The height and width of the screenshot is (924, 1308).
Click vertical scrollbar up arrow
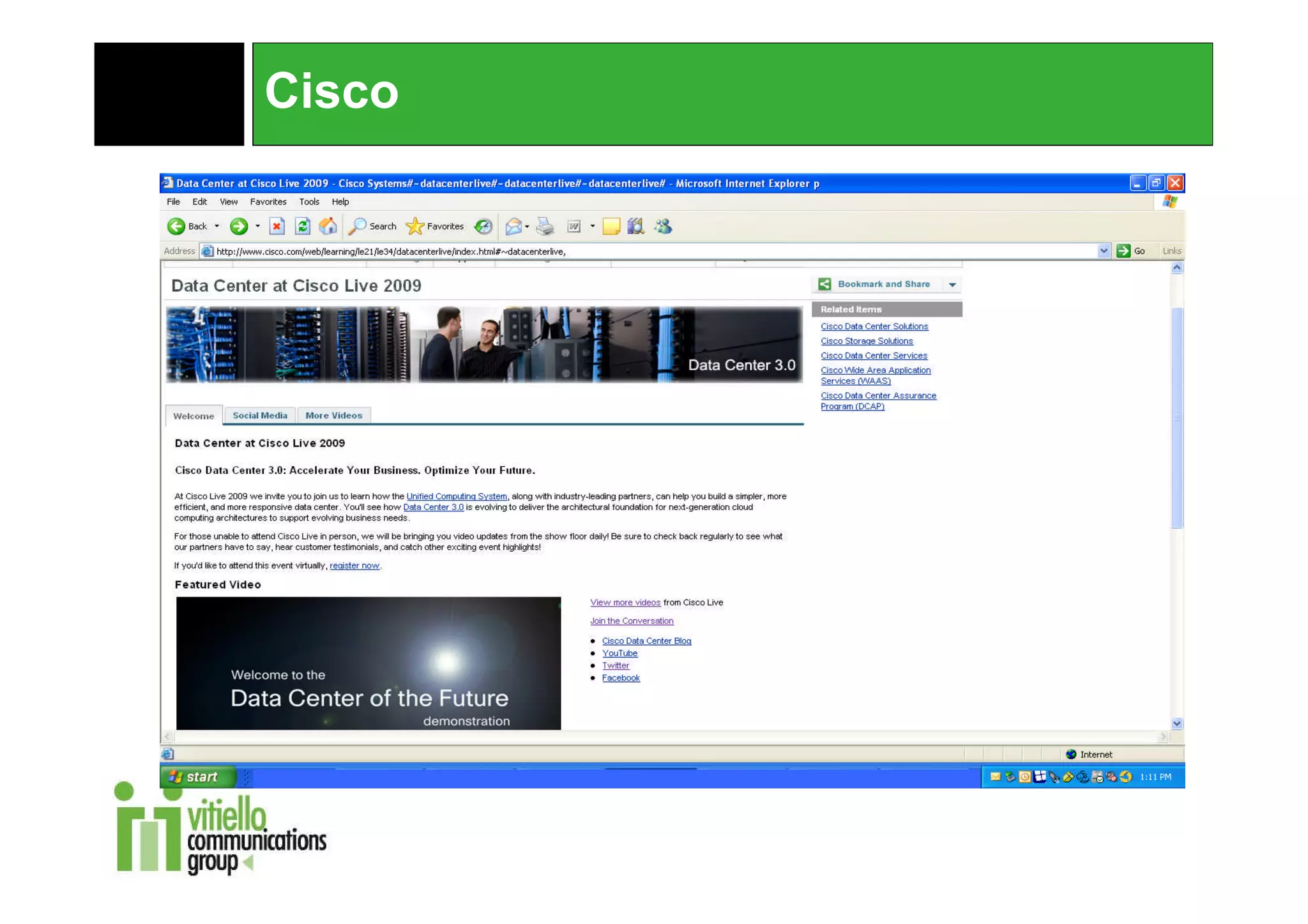[x=1177, y=268]
